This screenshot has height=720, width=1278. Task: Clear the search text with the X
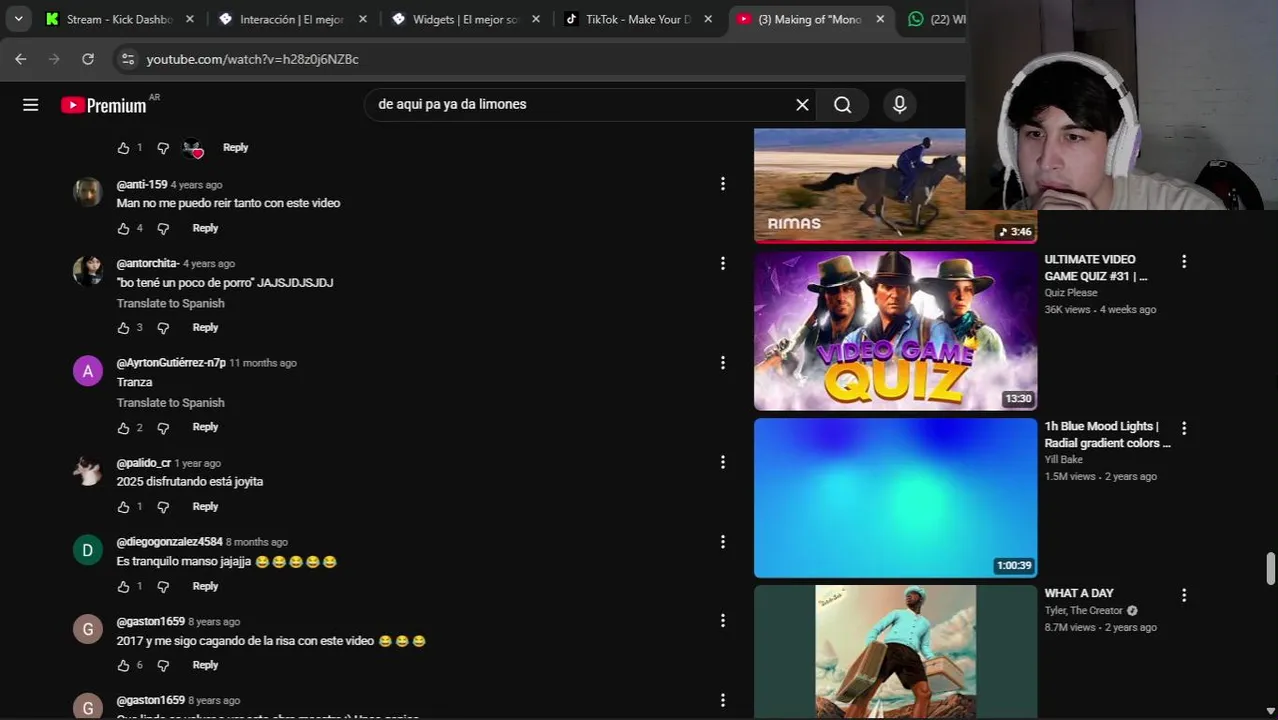tap(802, 105)
